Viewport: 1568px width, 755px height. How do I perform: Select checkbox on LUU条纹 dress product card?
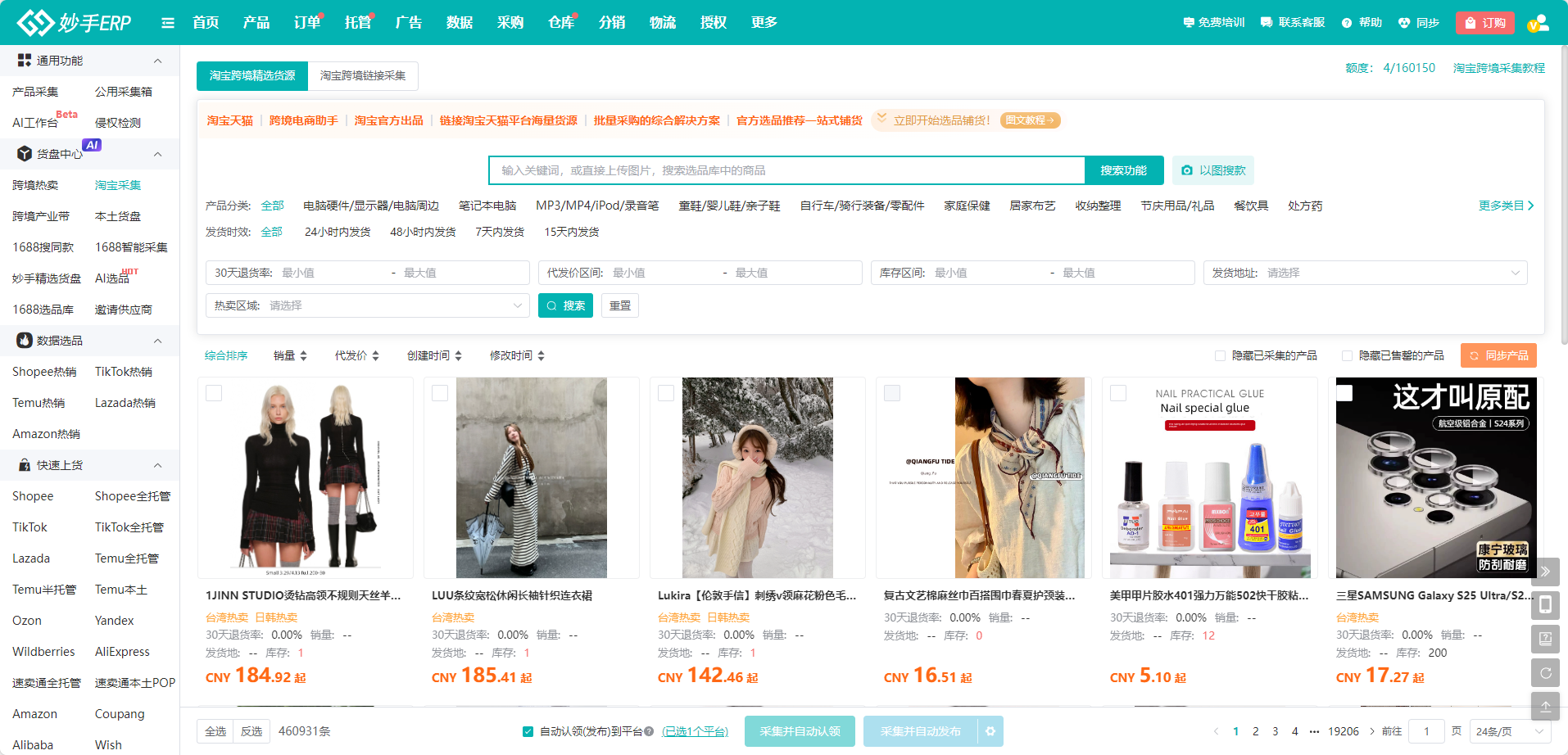pos(440,393)
